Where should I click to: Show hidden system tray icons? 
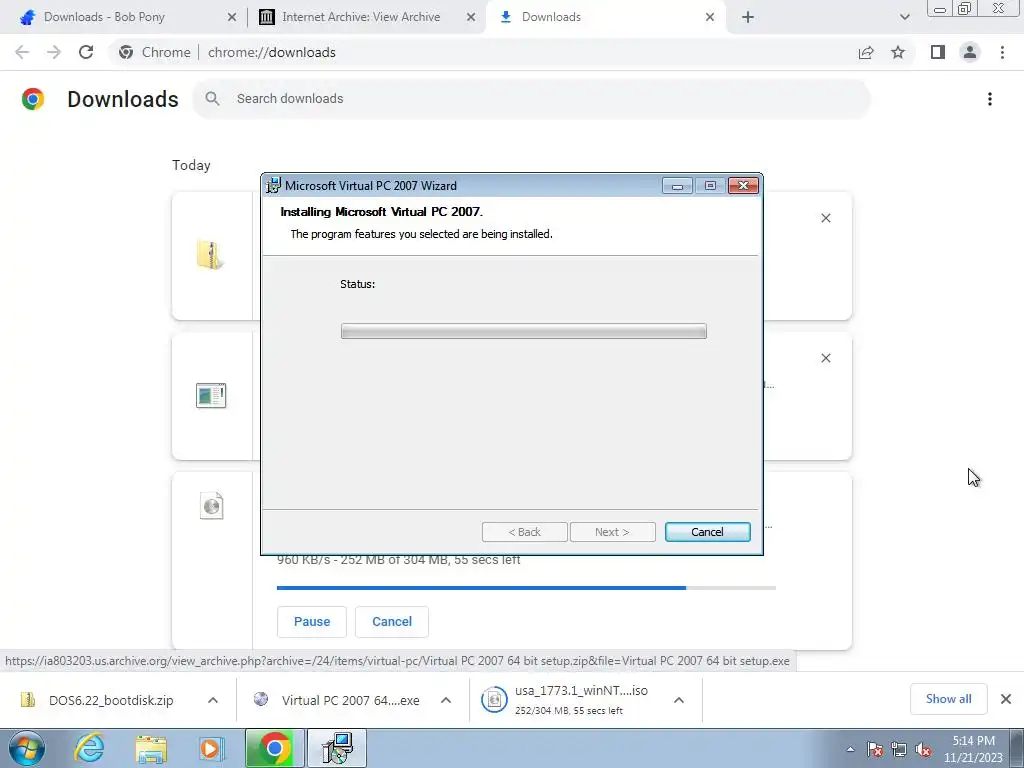(x=850, y=749)
